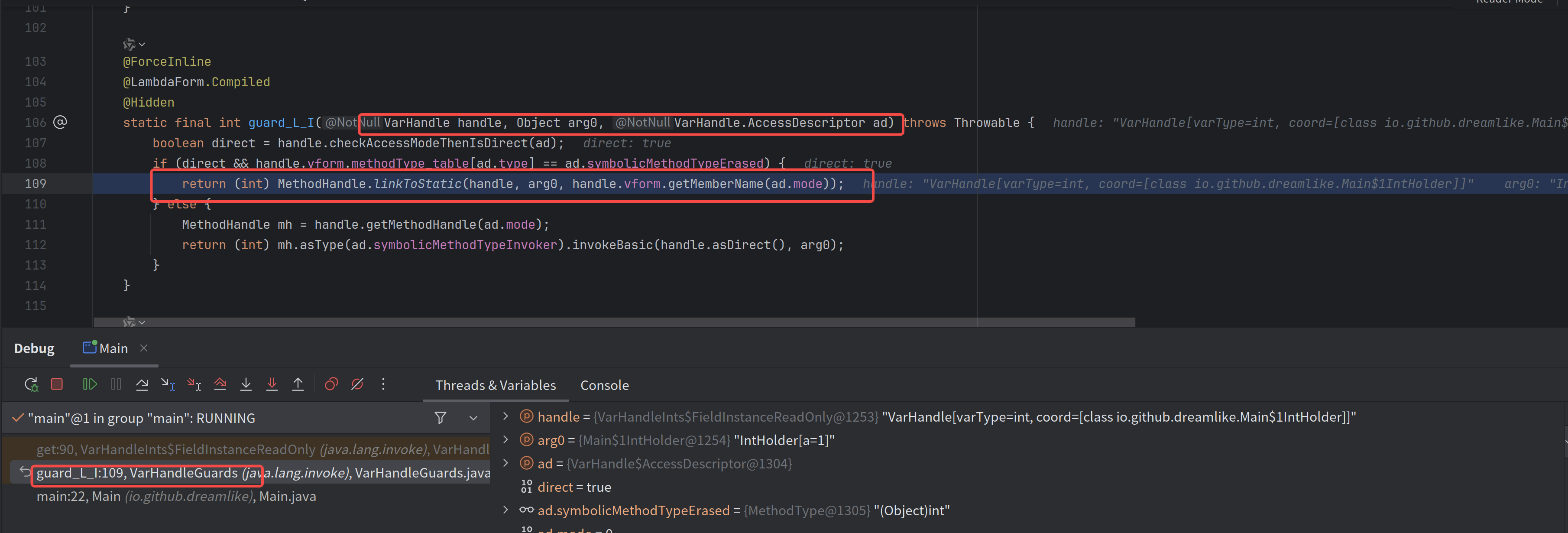
Task: Pause the running program
Action: pos(116,384)
